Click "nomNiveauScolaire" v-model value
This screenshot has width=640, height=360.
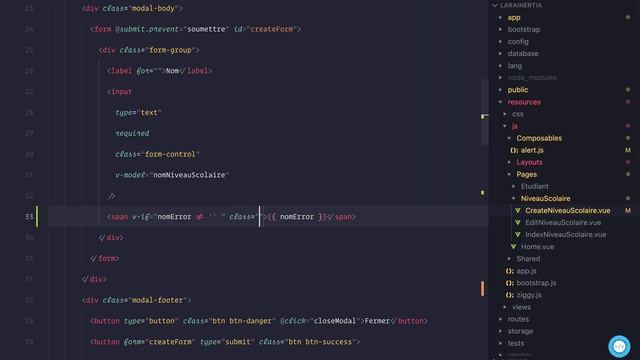click(x=189, y=175)
